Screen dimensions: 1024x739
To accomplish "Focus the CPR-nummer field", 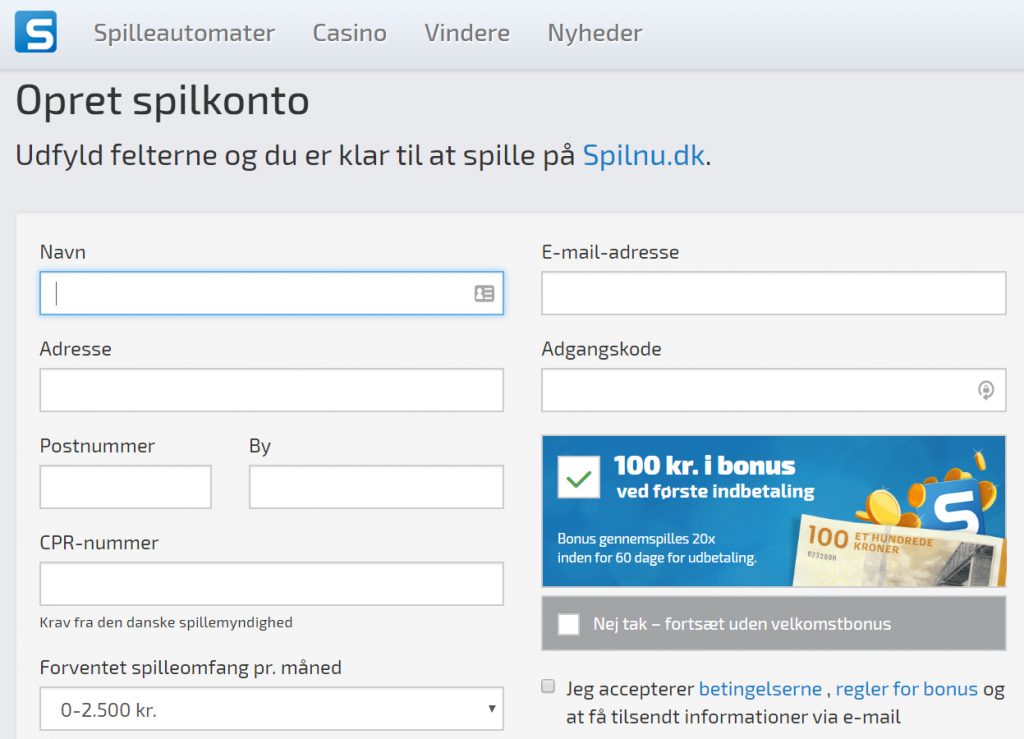I will 272,583.
